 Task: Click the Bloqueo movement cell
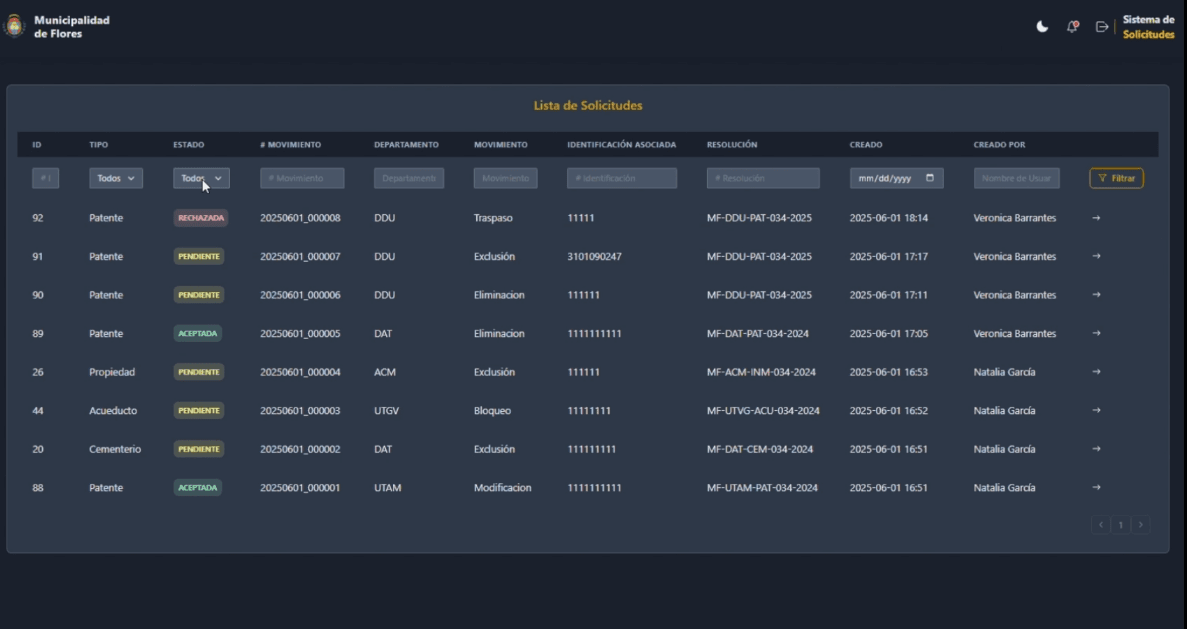pyautogui.click(x=492, y=410)
